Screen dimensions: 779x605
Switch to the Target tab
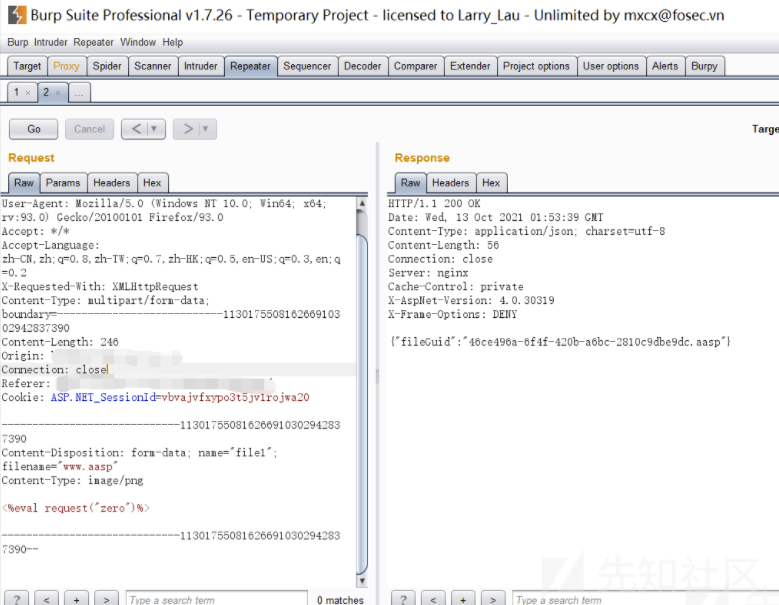click(x=27, y=66)
